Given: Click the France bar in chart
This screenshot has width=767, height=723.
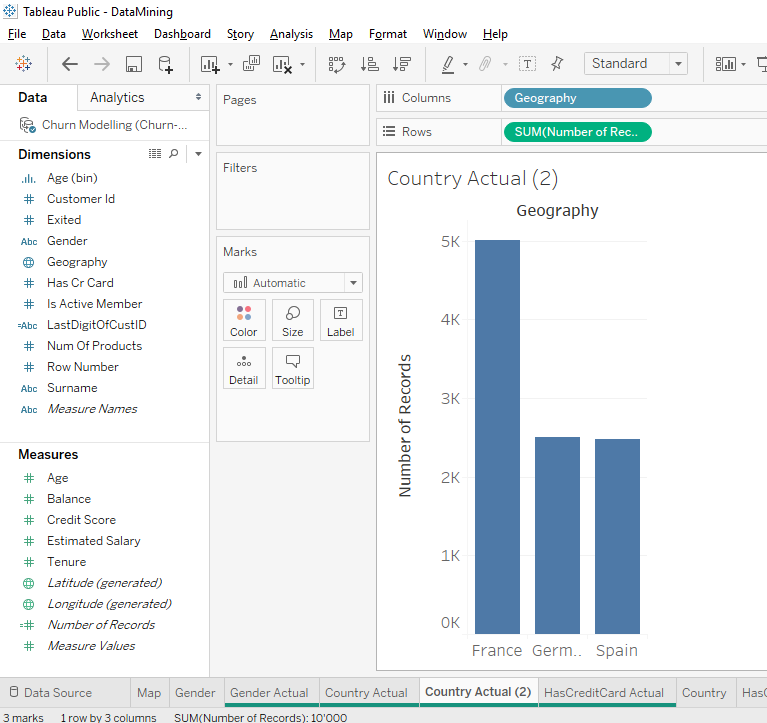Looking at the screenshot, I should (x=497, y=436).
